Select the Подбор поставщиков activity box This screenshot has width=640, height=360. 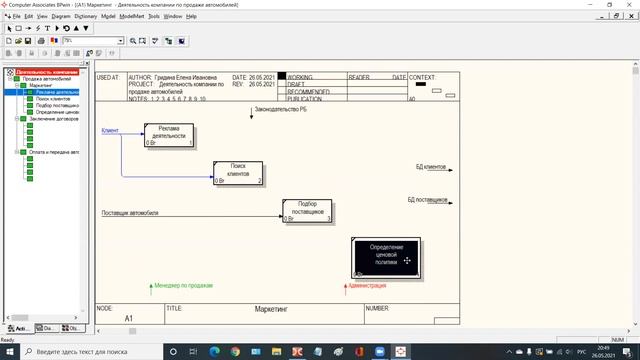tap(307, 211)
